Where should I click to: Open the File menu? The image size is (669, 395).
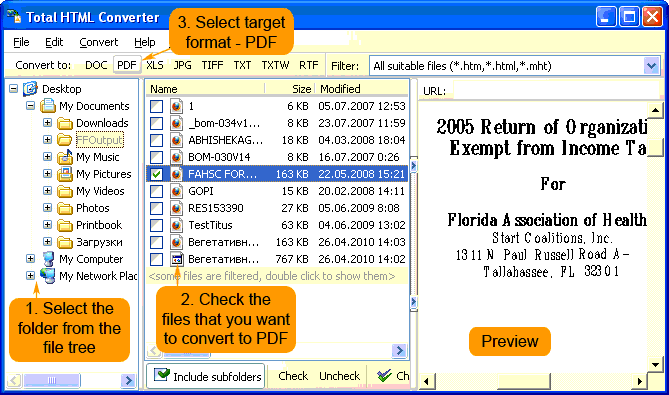point(21,42)
